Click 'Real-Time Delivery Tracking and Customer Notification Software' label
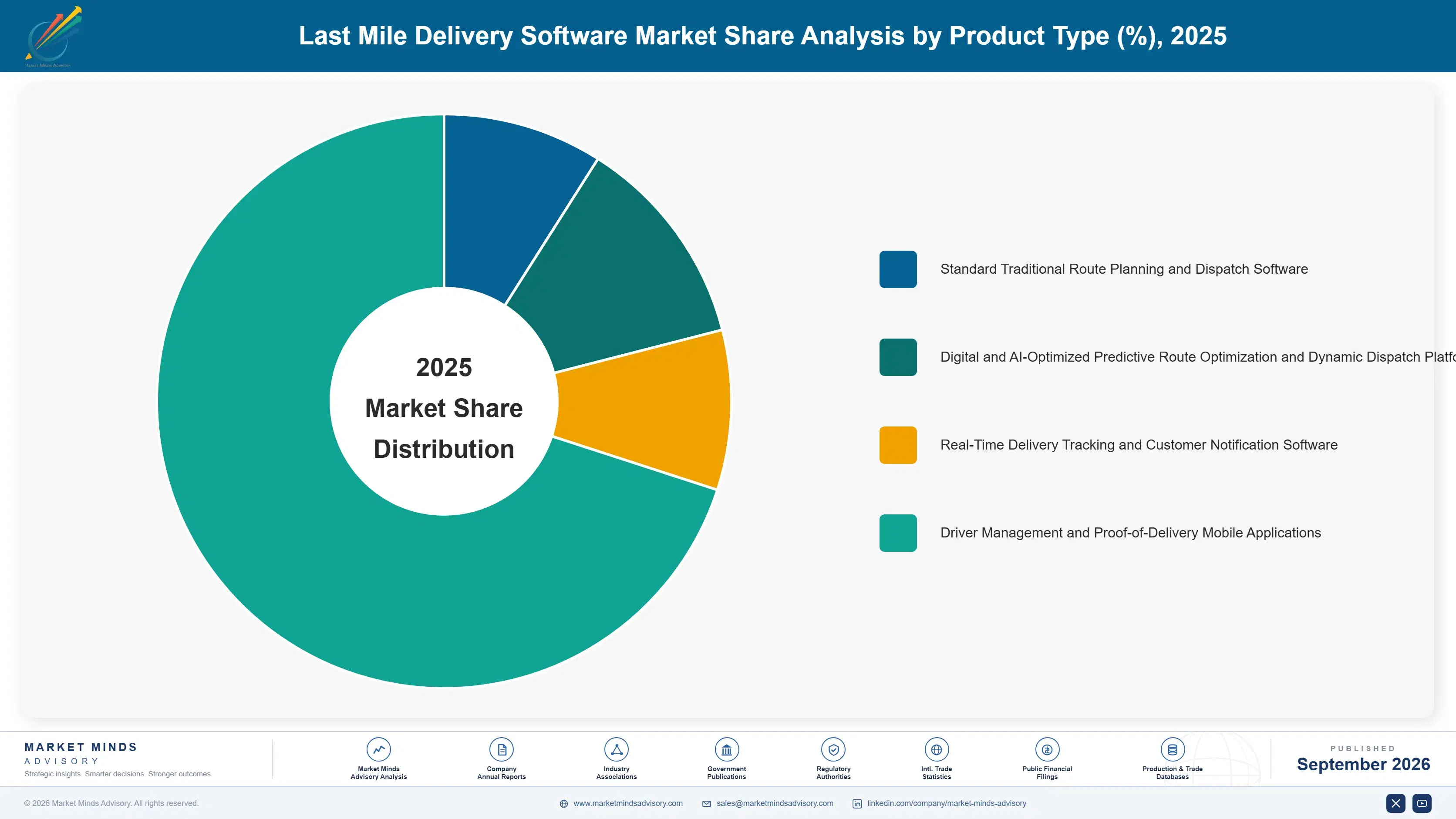1456x819 pixels. click(1139, 445)
